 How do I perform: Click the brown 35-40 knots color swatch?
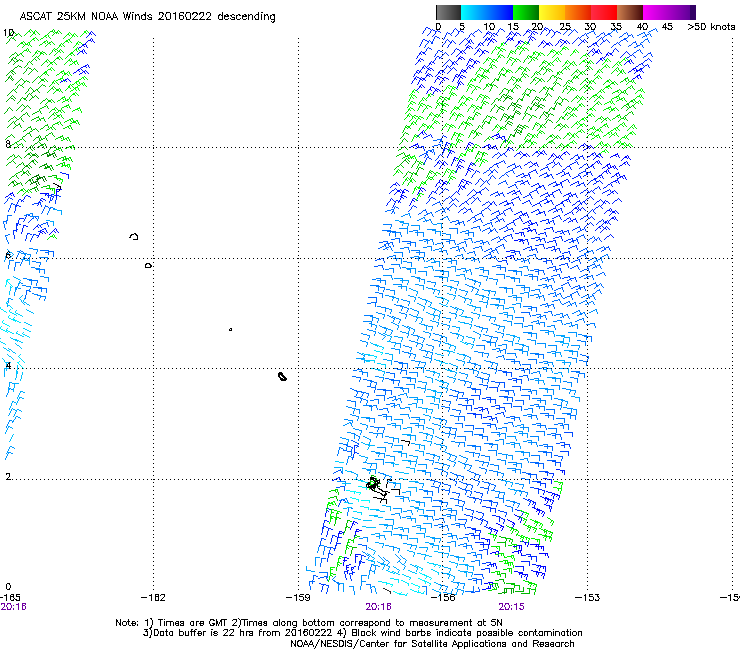pyautogui.click(x=630, y=12)
